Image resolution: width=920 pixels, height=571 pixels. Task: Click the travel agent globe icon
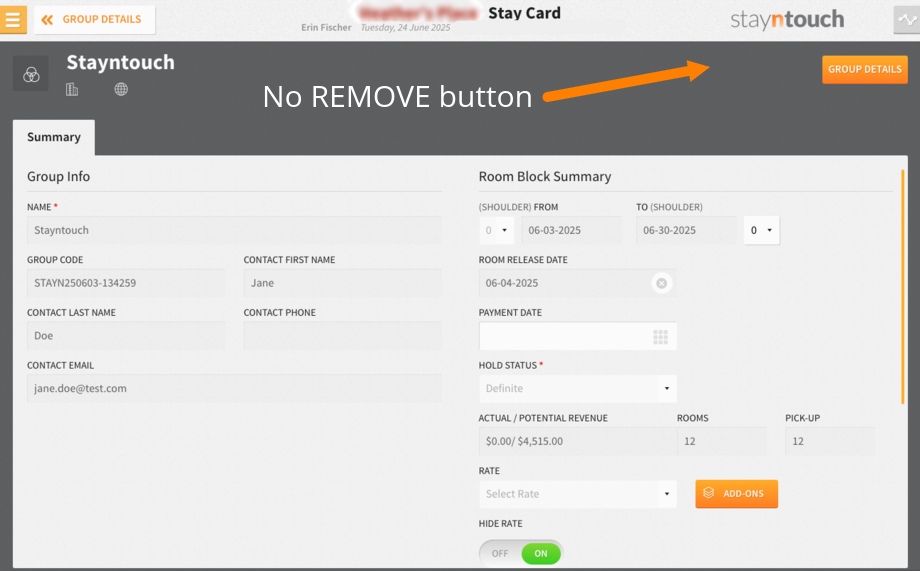[x=121, y=89]
